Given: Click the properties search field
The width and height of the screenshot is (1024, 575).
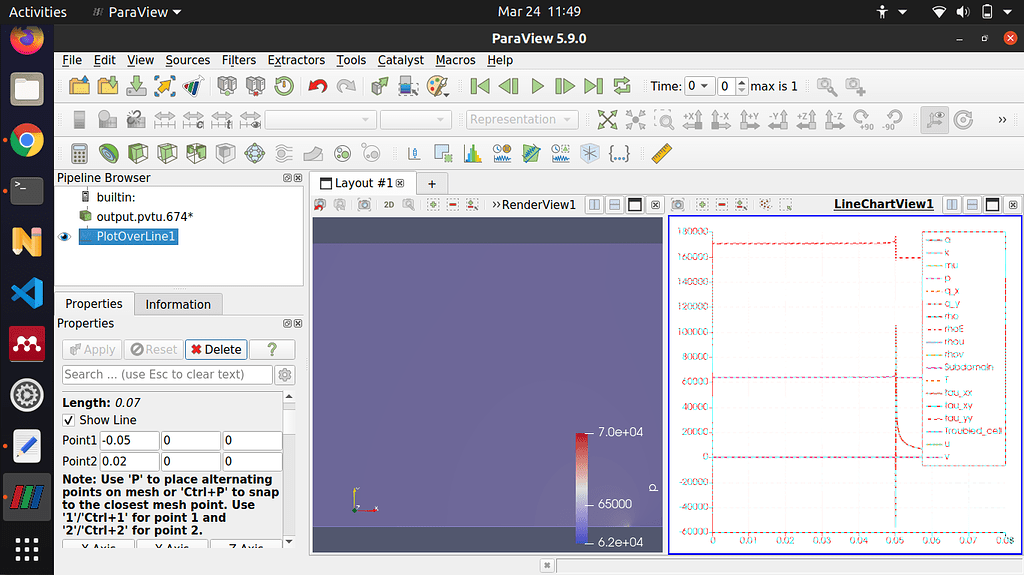Looking at the screenshot, I should (167, 374).
